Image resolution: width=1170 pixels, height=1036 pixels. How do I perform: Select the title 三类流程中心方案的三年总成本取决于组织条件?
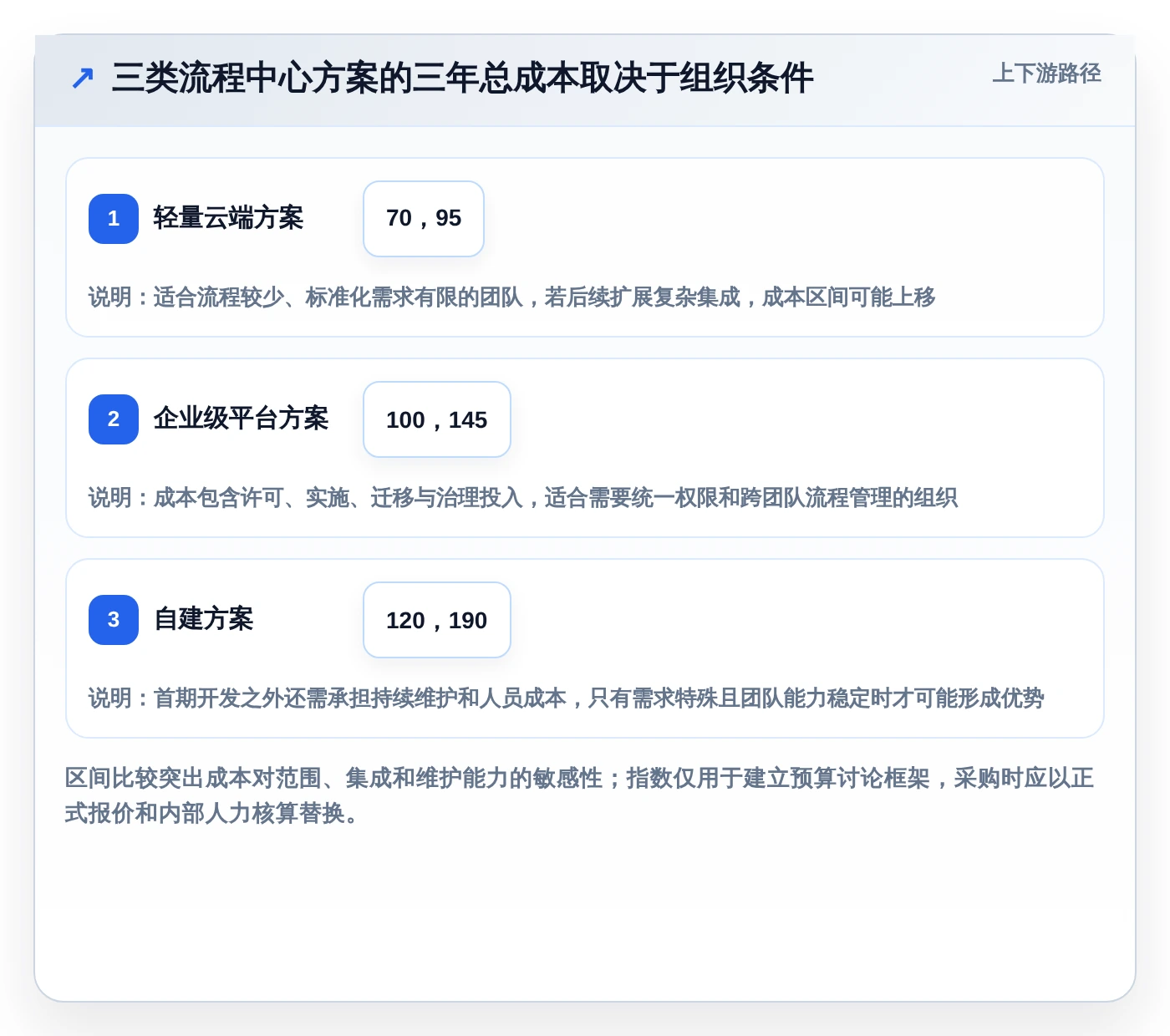[x=462, y=79]
